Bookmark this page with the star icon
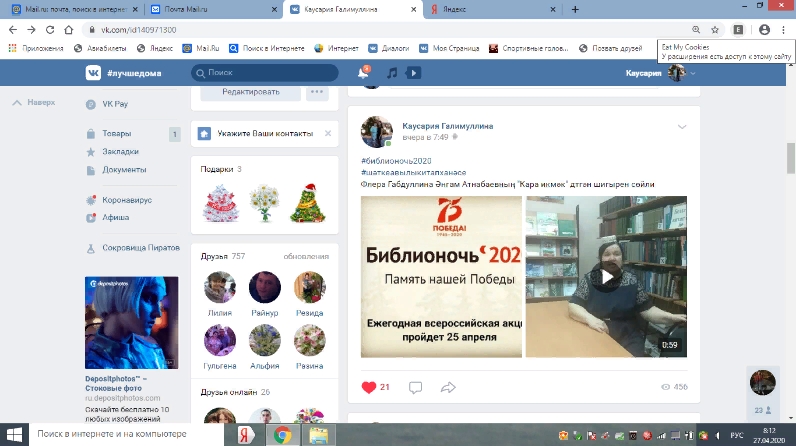 click(714, 30)
